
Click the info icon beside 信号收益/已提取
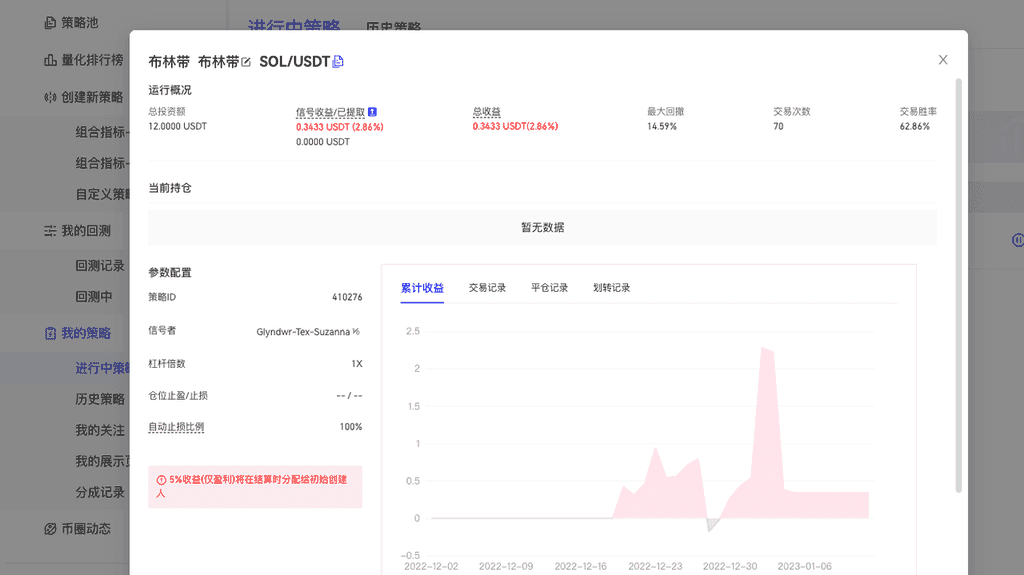pos(372,112)
